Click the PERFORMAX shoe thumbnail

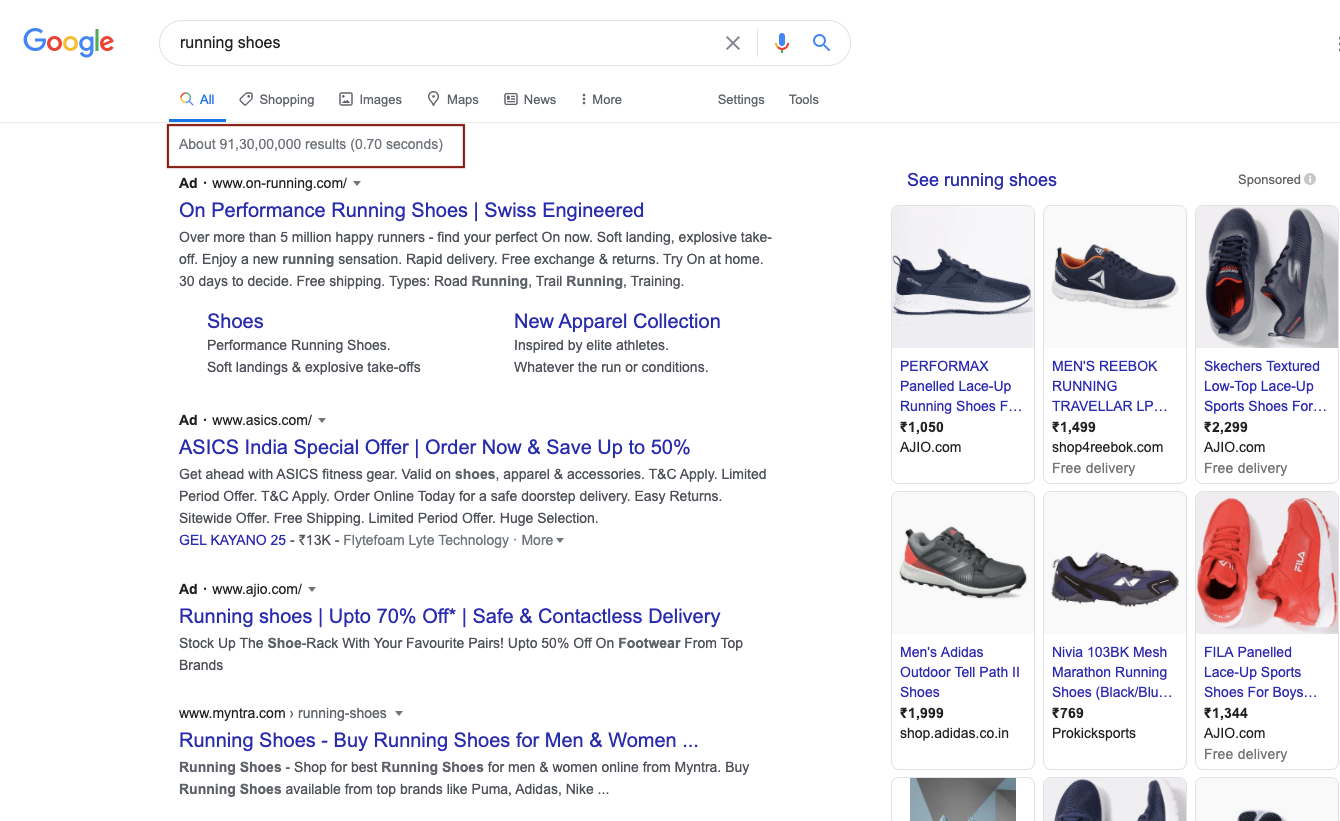point(963,277)
